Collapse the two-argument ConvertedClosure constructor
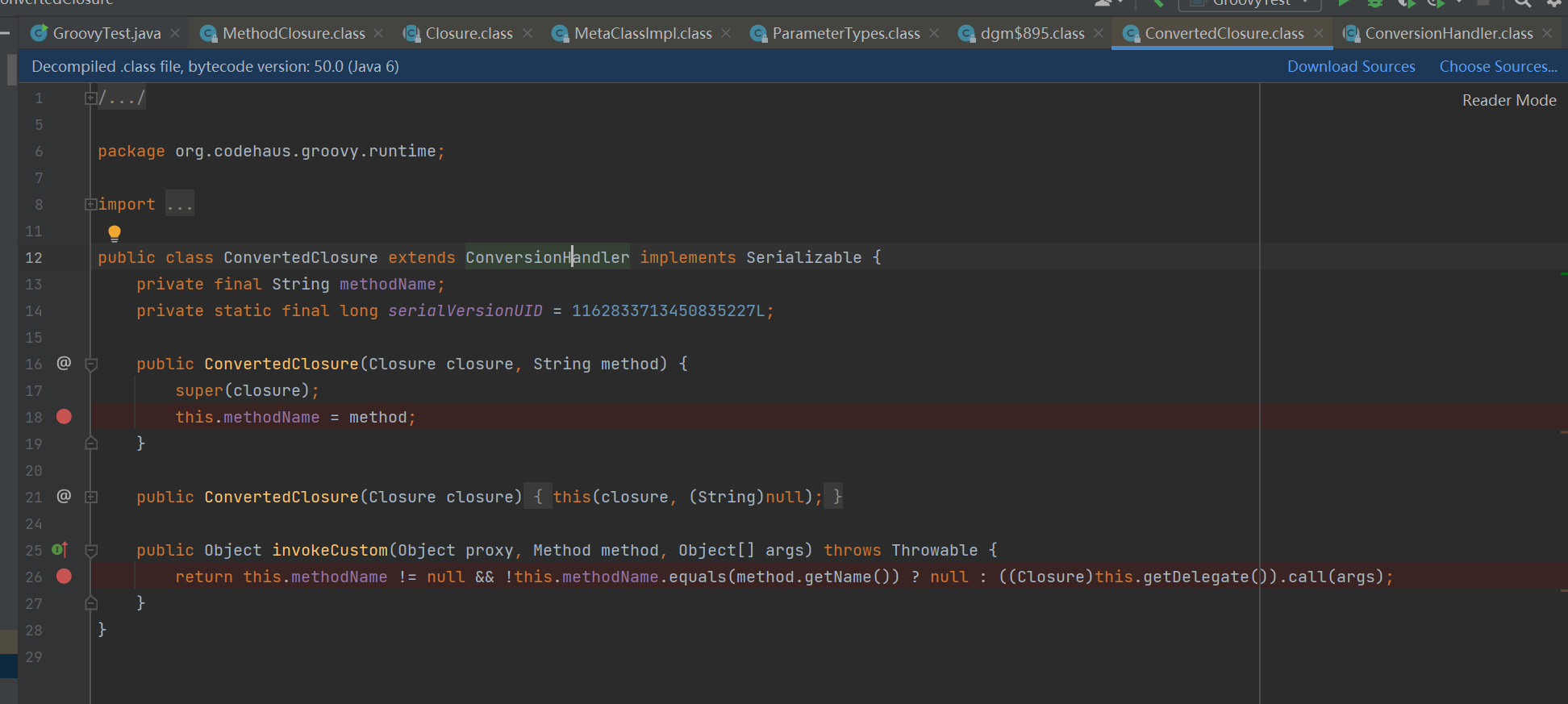Viewport: 1568px width, 704px height. click(91, 364)
